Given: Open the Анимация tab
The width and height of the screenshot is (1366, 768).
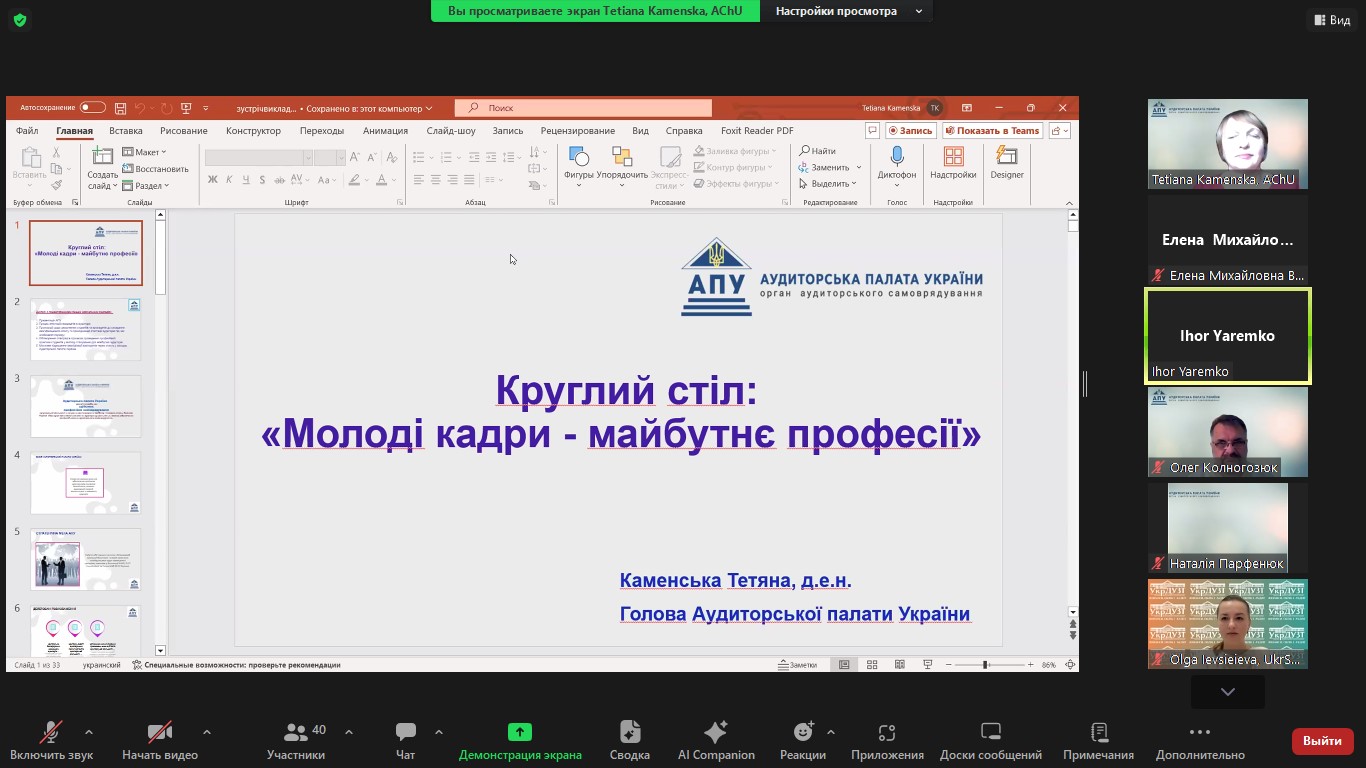Looking at the screenshot, I should pos(386,131).
